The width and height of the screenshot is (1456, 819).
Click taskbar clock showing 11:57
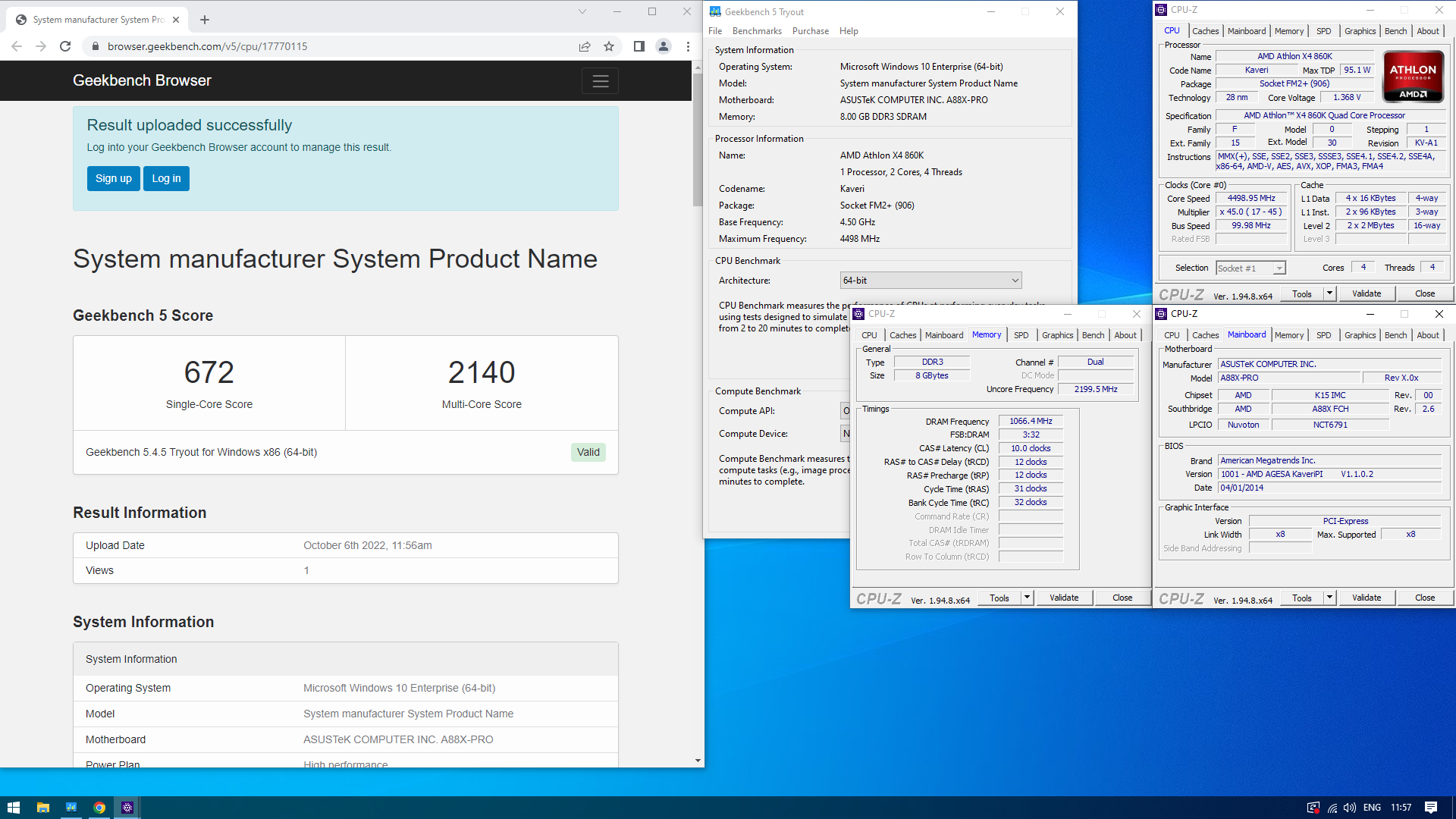1401,808
